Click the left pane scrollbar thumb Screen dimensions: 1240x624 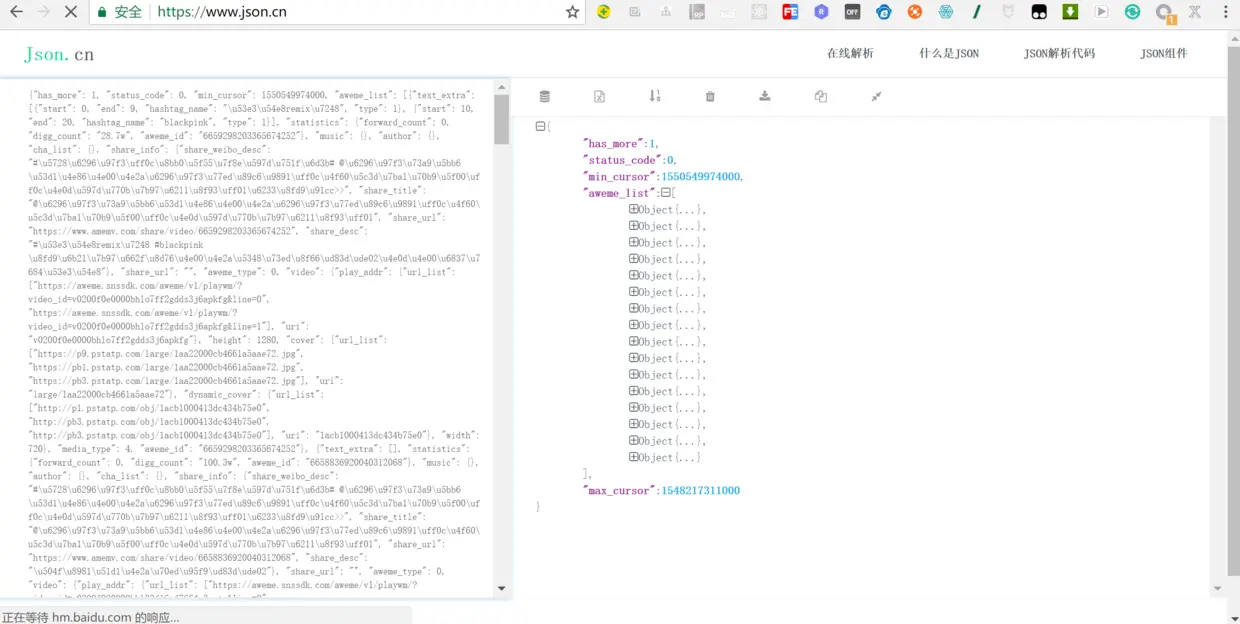pyautogui.click(x=502, y=119)
